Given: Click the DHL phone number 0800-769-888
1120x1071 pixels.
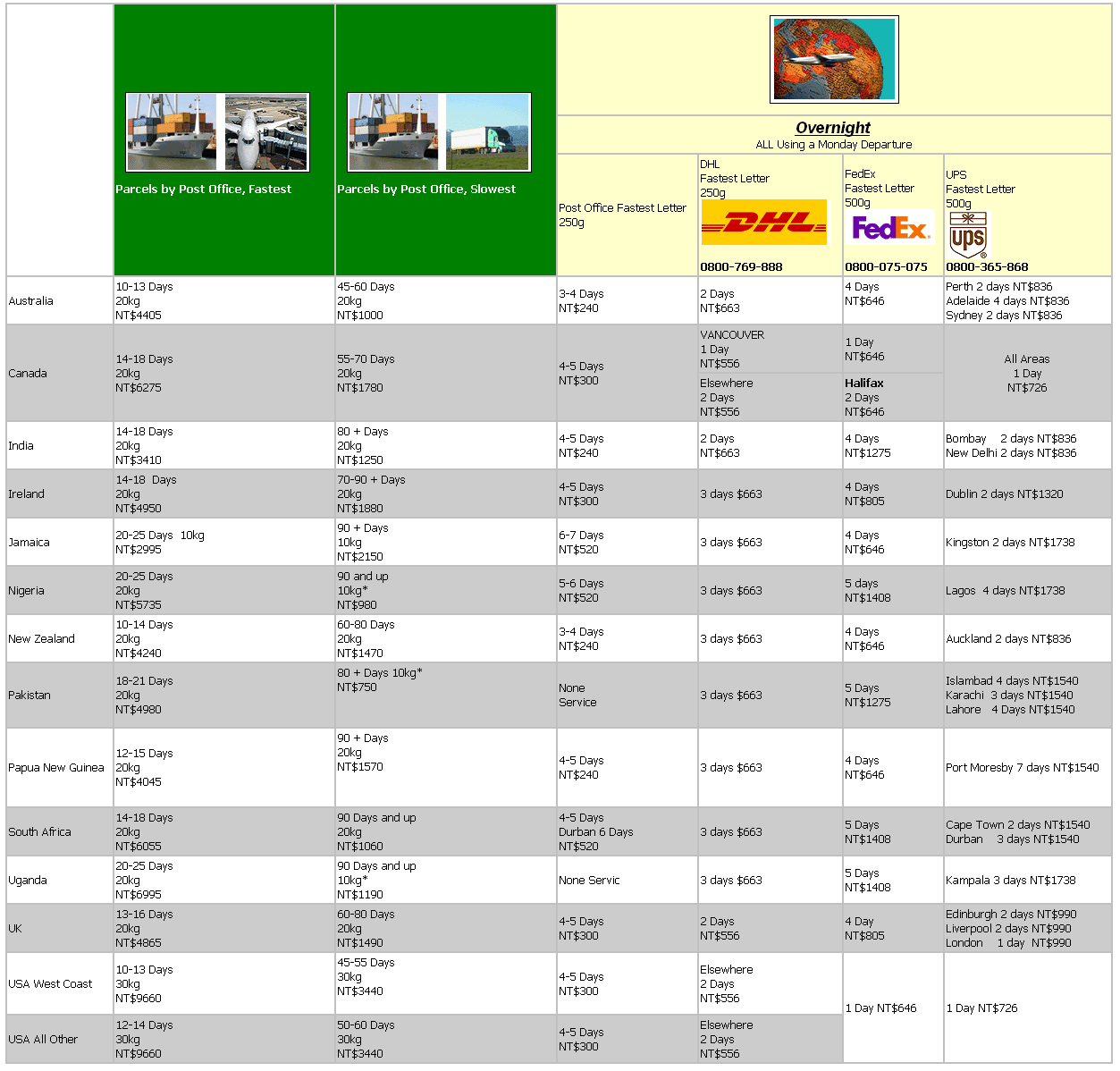Looking at the screenshot, I should [741, 266].
